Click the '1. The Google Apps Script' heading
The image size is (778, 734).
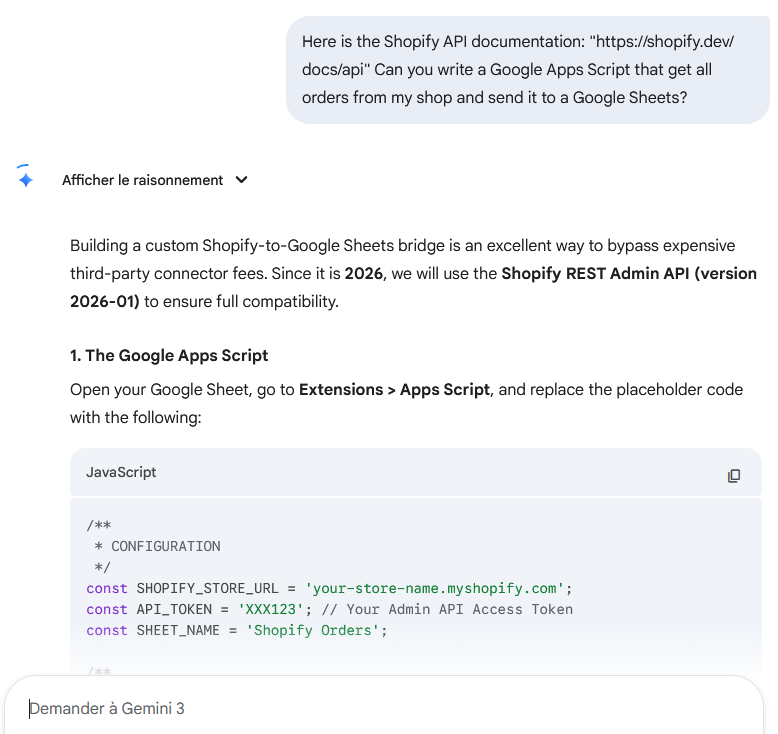point(169,355)
